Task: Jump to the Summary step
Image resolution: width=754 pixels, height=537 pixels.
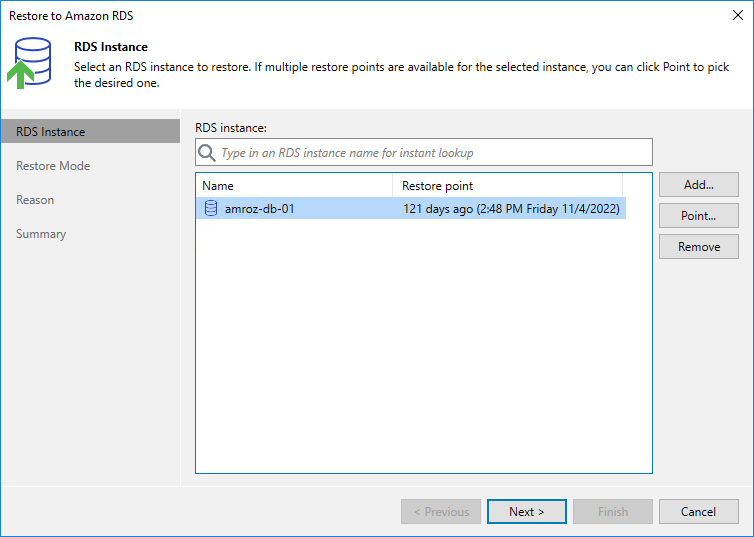Action: click(41, 234)
